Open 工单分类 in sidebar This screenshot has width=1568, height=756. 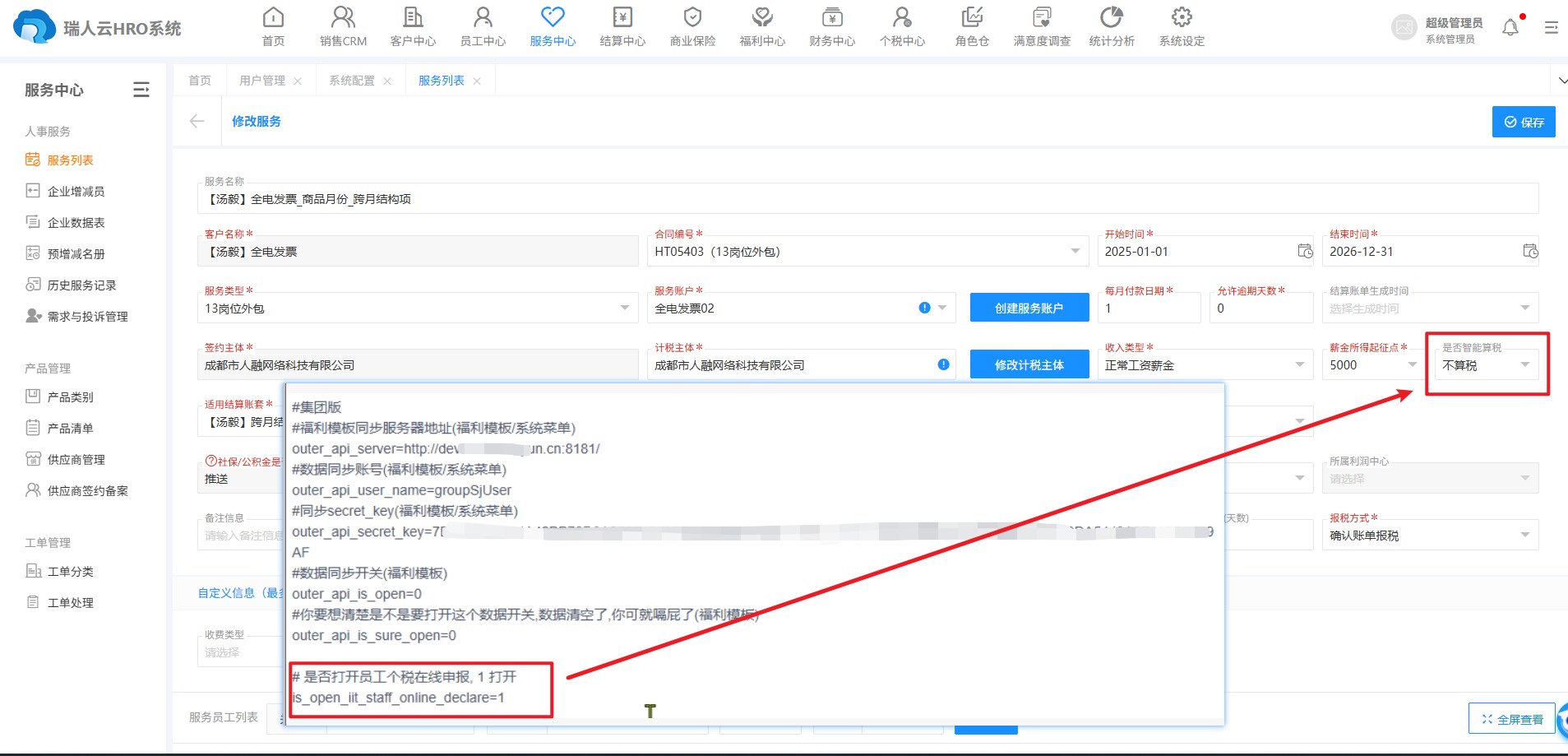point(70,571)
